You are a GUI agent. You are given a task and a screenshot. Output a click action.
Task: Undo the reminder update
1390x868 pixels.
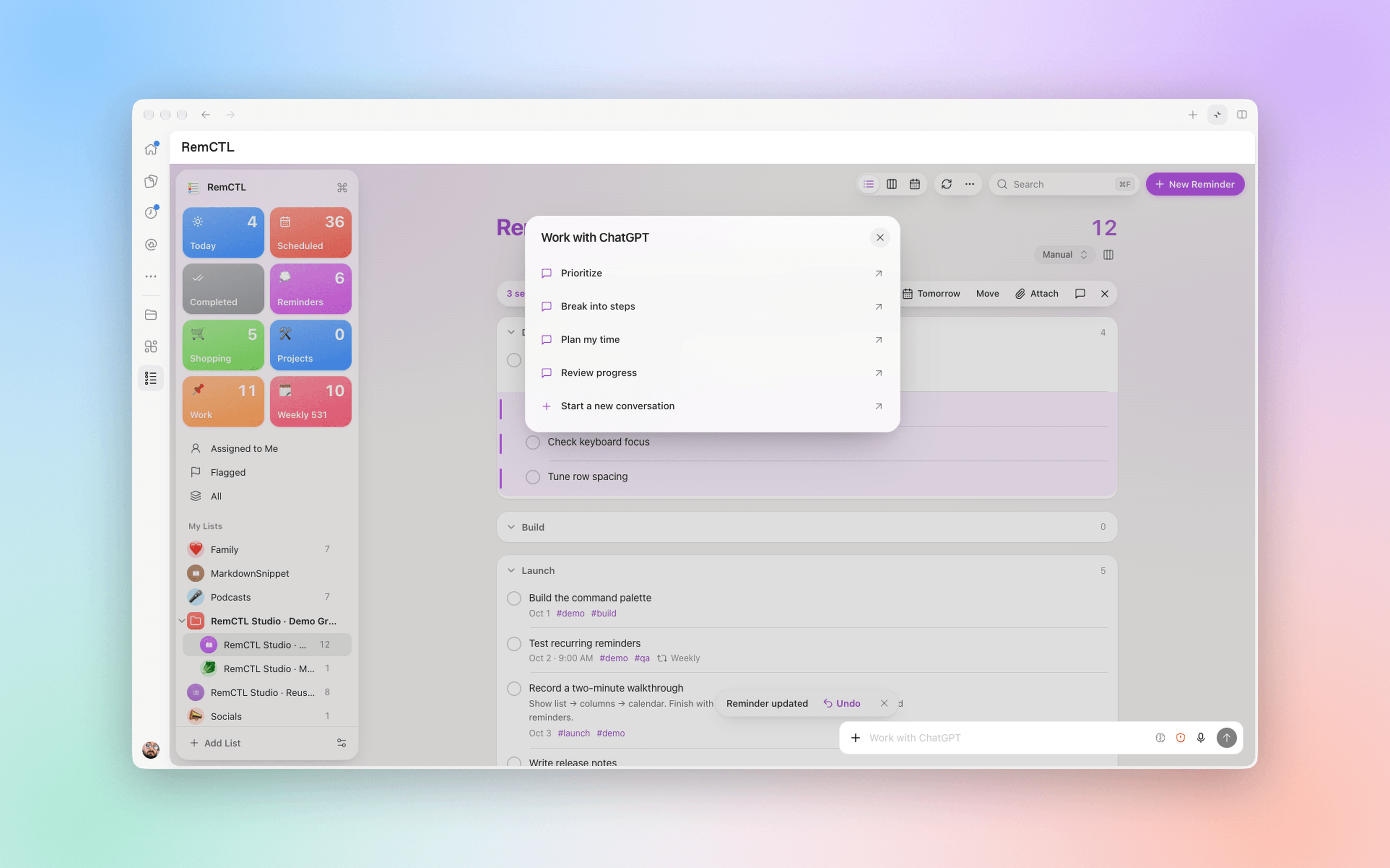pyautogui.click(x=842, y=703)
